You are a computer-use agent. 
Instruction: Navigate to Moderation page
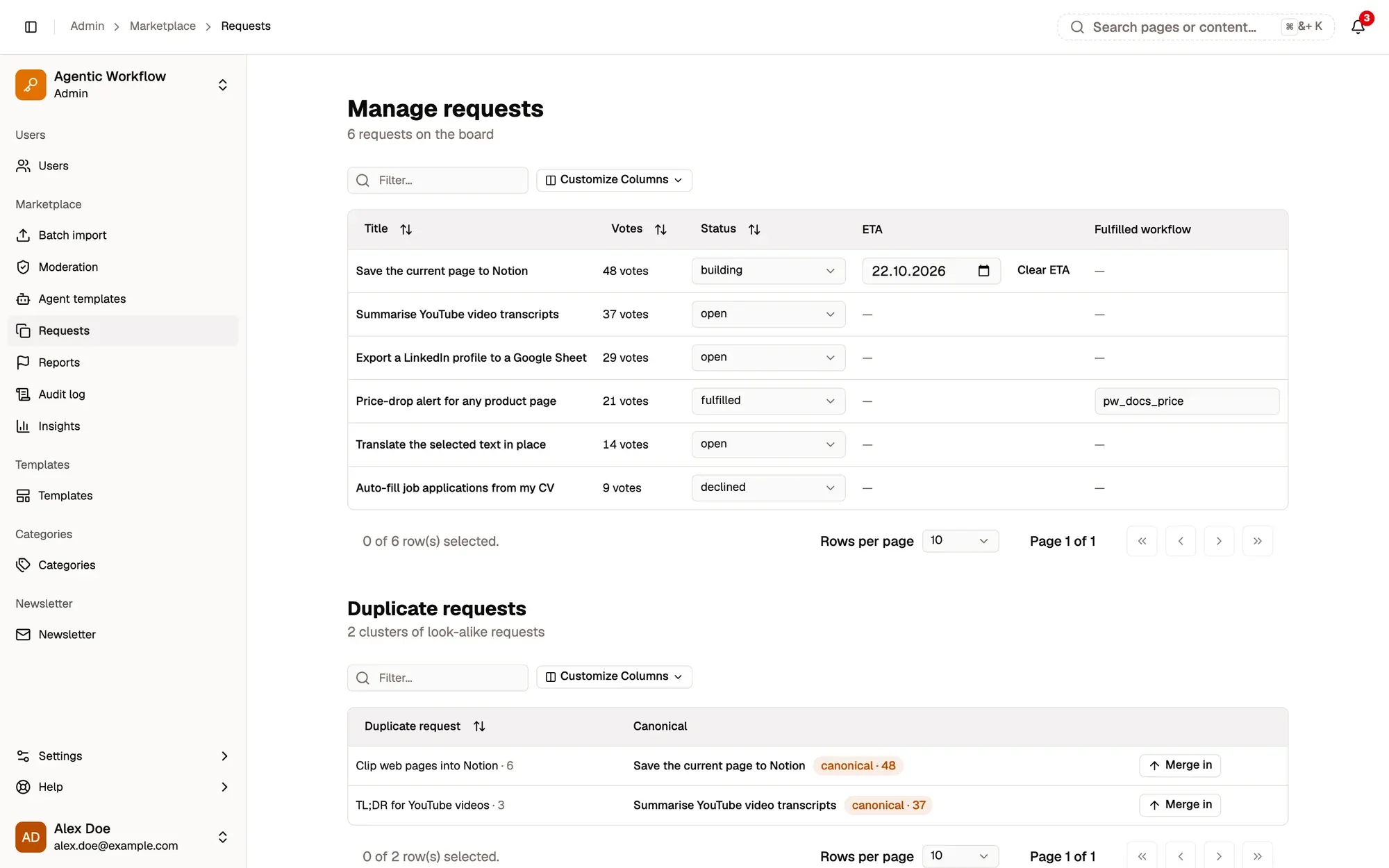pos(123,267)
